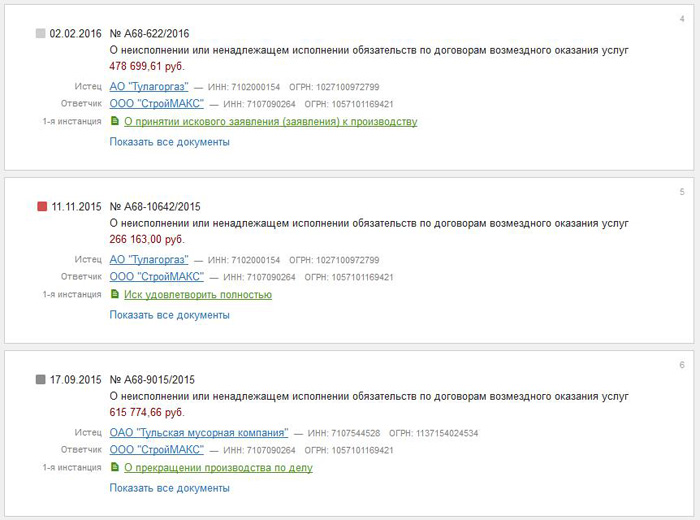Open the ruling on accepting the claim
Screen dimensions: 700x520
[x=270, y=122]
